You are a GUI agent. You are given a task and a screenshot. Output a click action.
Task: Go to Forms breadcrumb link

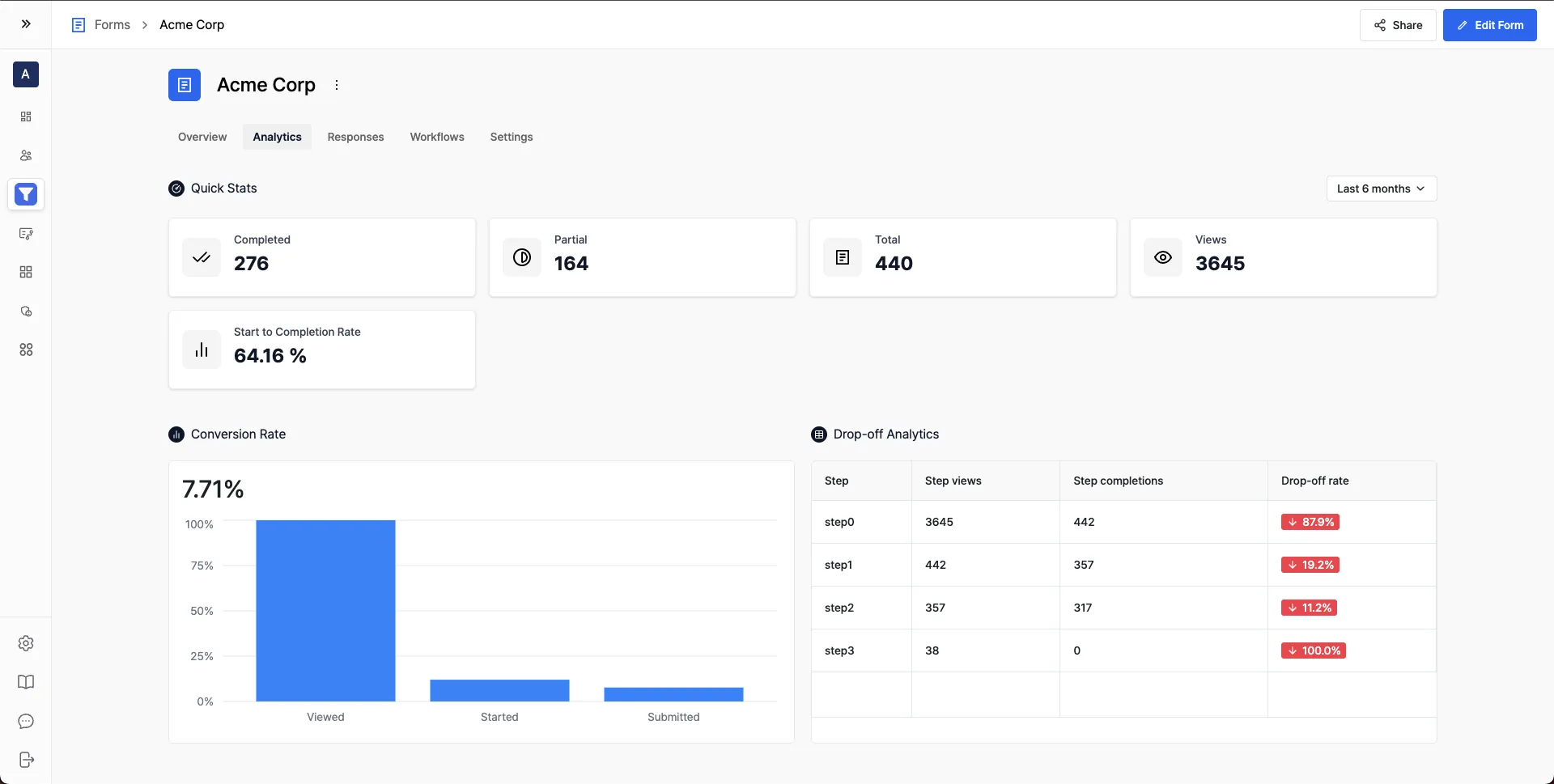pos(113,25)
